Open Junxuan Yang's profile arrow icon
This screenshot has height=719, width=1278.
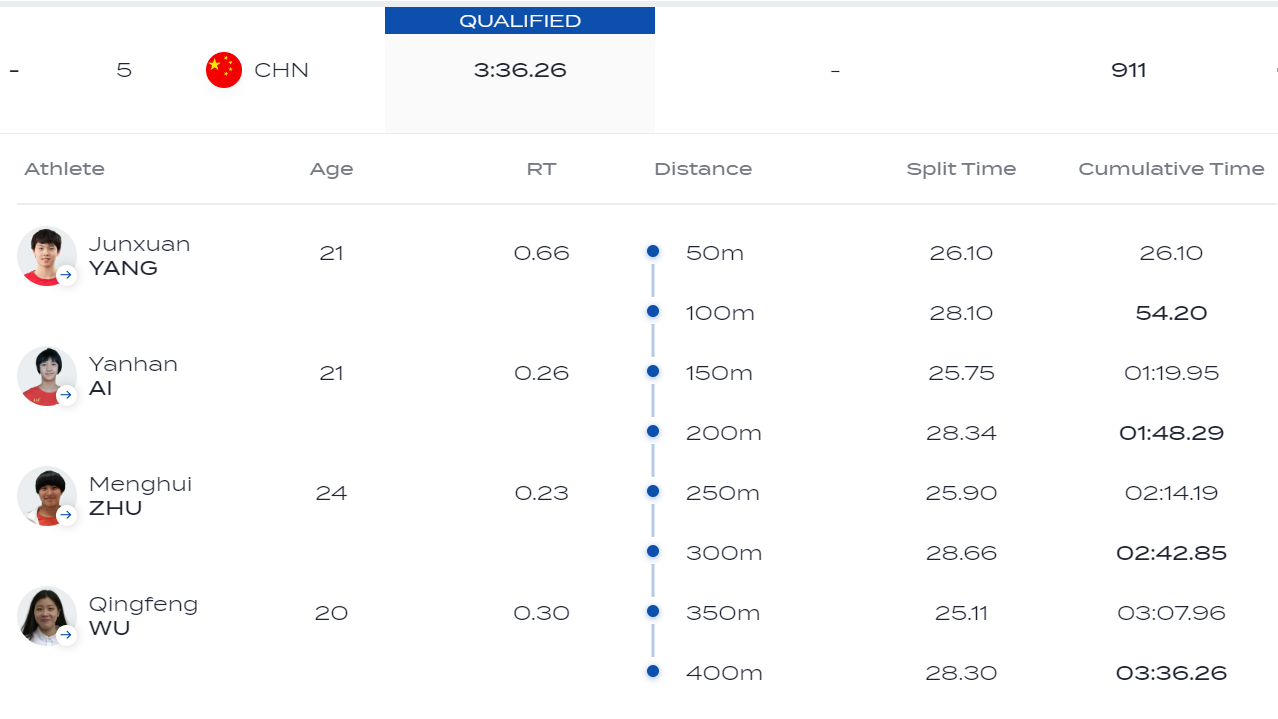coord(67,275)
